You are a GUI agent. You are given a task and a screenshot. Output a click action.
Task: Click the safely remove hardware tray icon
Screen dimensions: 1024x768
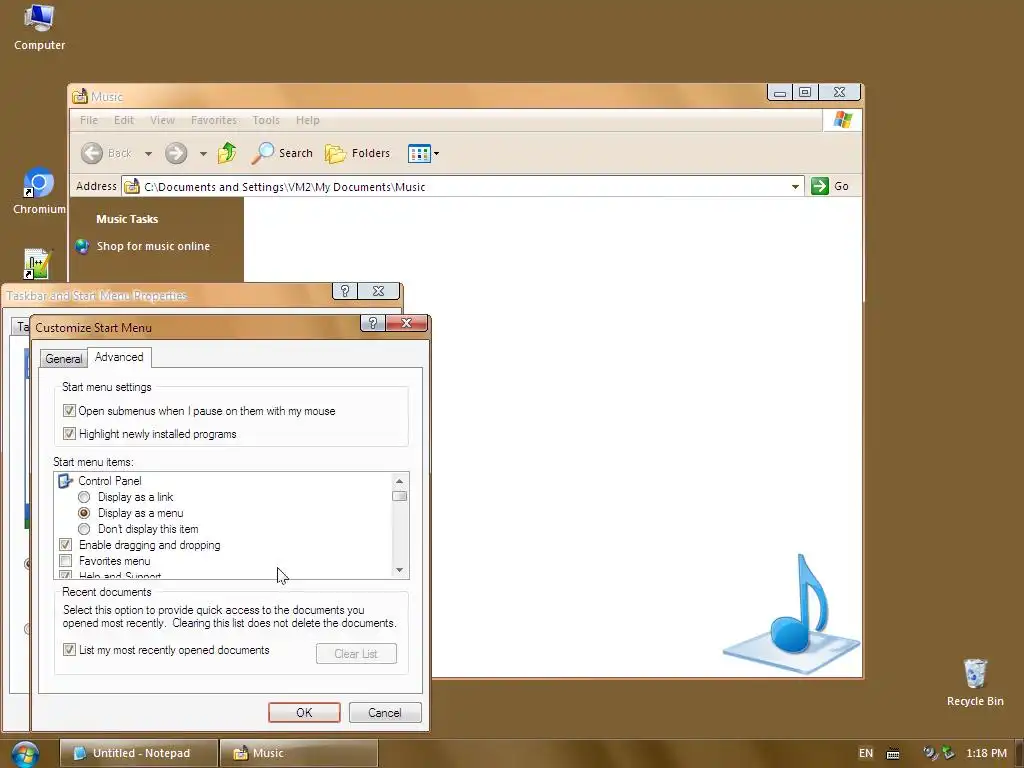point(948,753)
